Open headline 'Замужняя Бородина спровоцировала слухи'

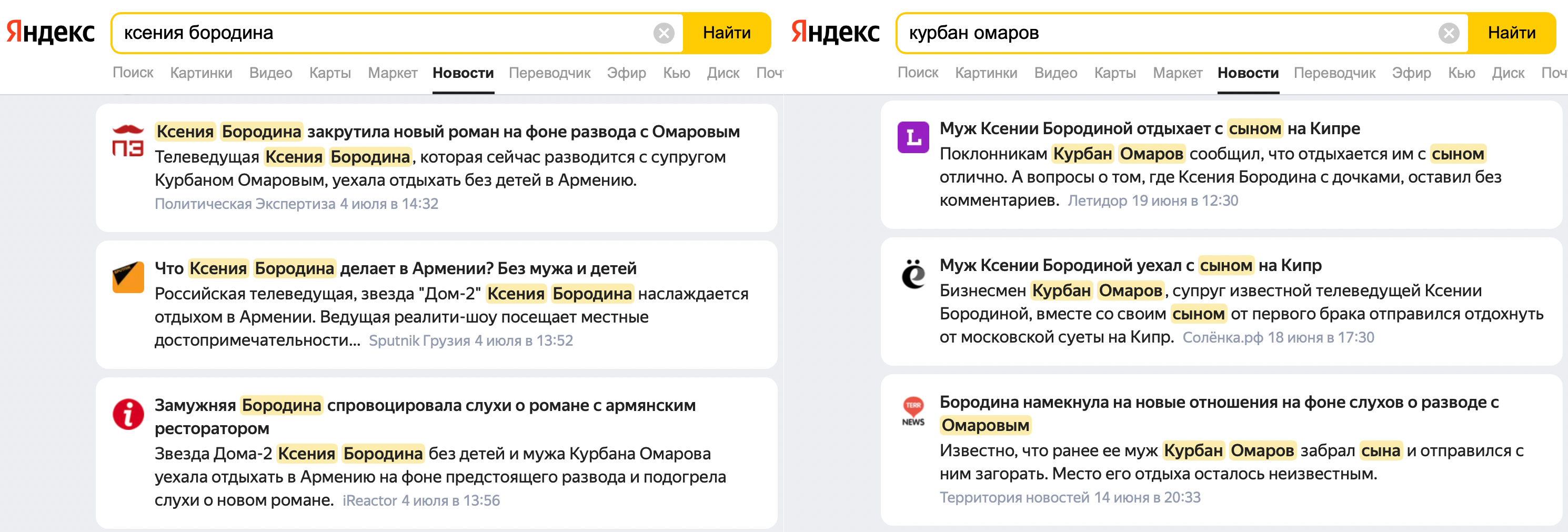[425, 417]
